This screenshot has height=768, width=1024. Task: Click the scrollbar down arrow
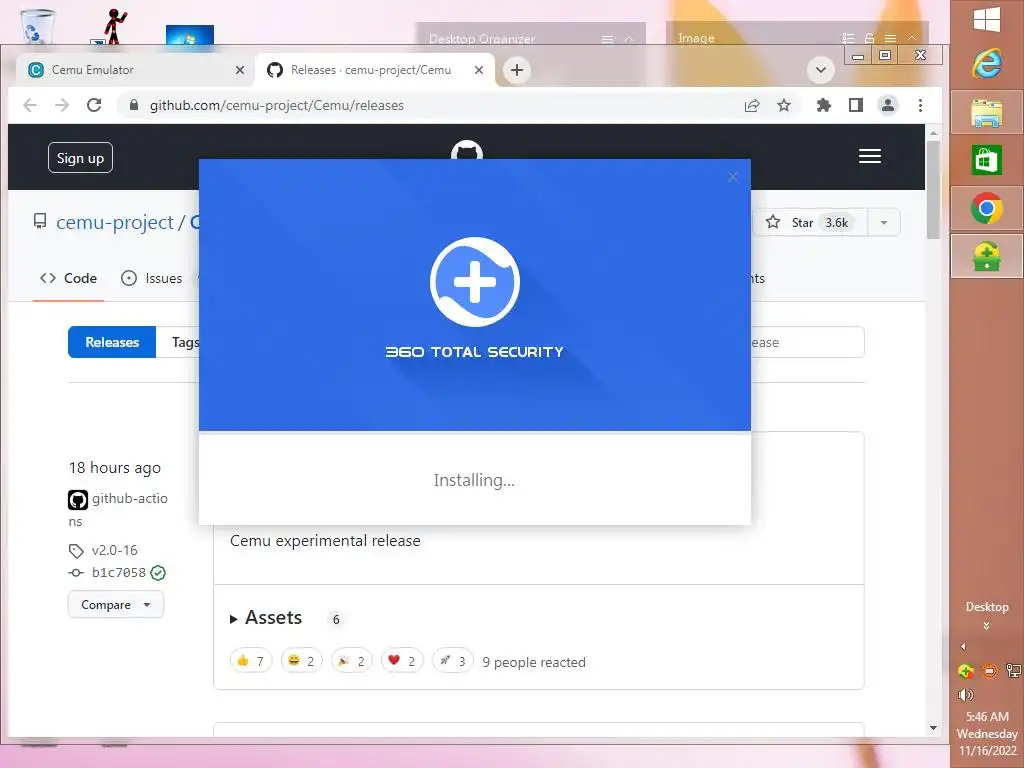click(x=933, y=728)
